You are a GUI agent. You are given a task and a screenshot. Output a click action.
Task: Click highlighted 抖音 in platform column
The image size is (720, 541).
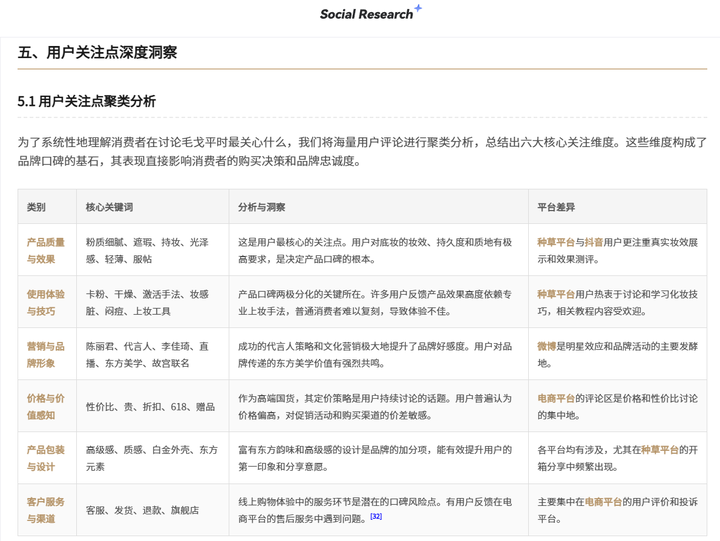point(594,242)
